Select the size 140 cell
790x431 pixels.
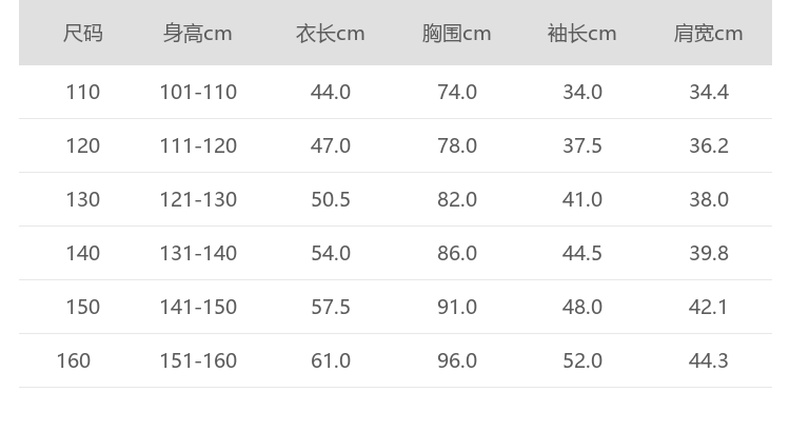click(83, 253)
